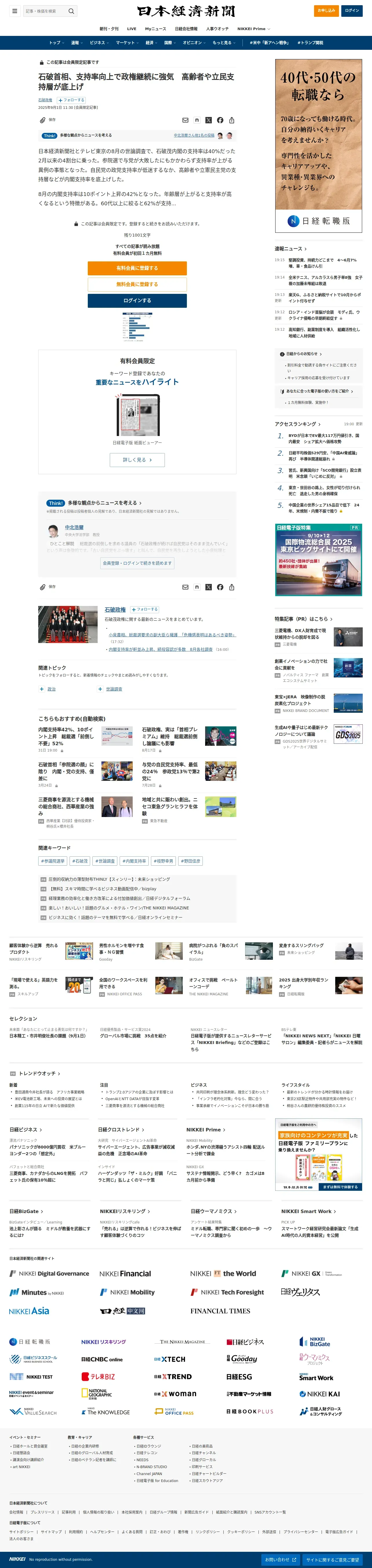372x1568 pixels.
Task: Open the NIKKEI KAI logo
Action: tap(320, 1394)
